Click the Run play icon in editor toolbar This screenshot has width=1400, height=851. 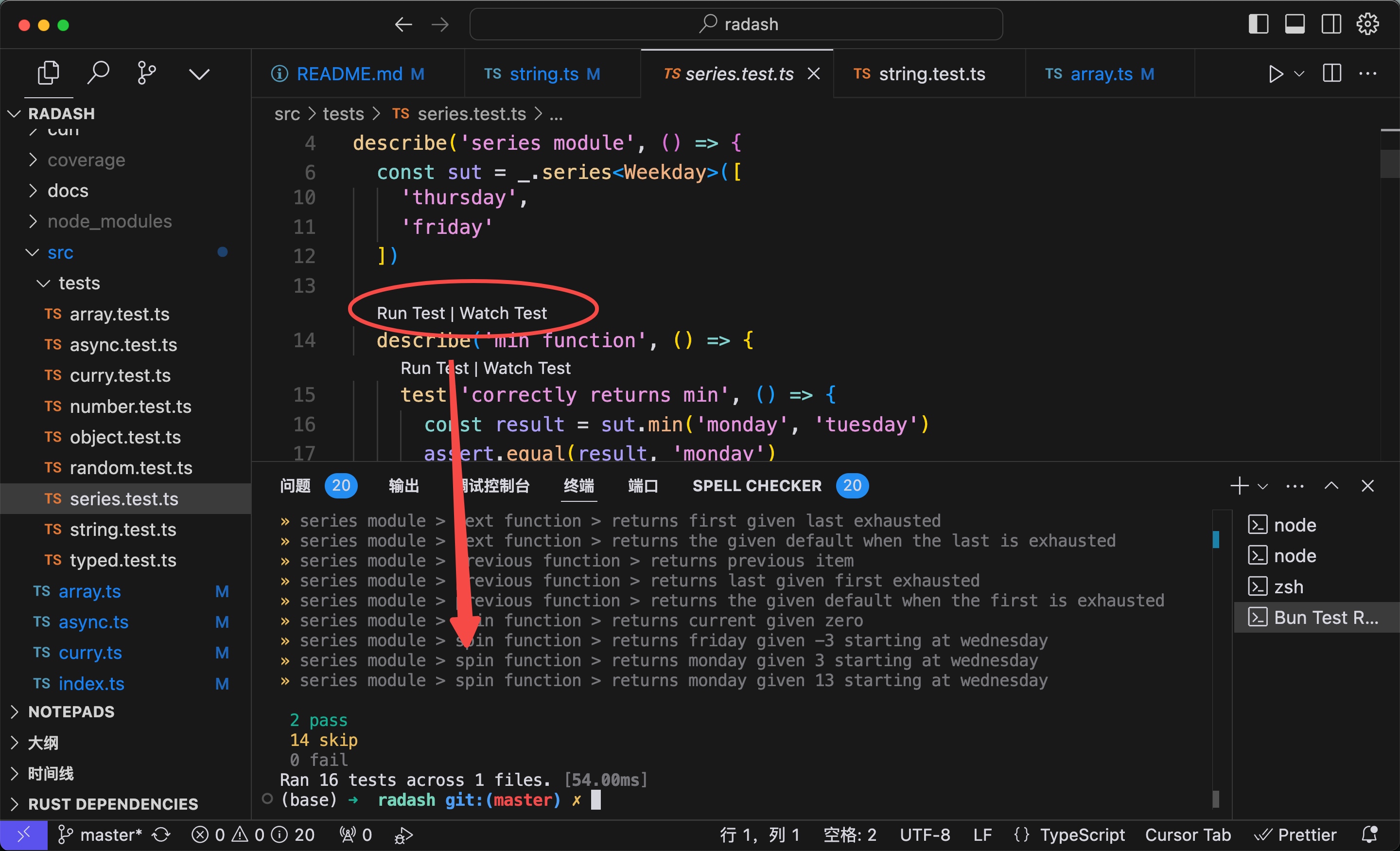[1276, 74]
